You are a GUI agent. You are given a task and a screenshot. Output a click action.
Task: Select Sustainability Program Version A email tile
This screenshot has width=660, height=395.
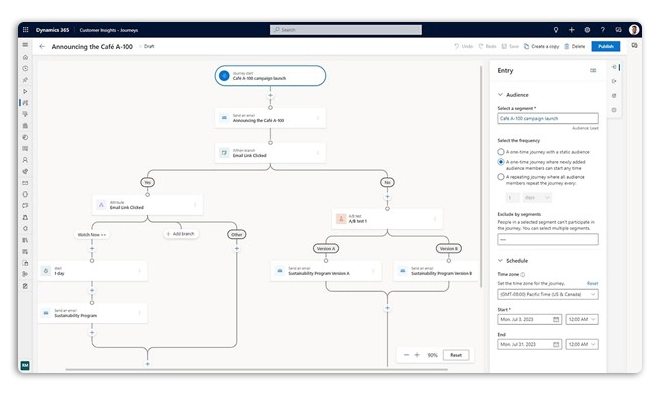[326, 271]
